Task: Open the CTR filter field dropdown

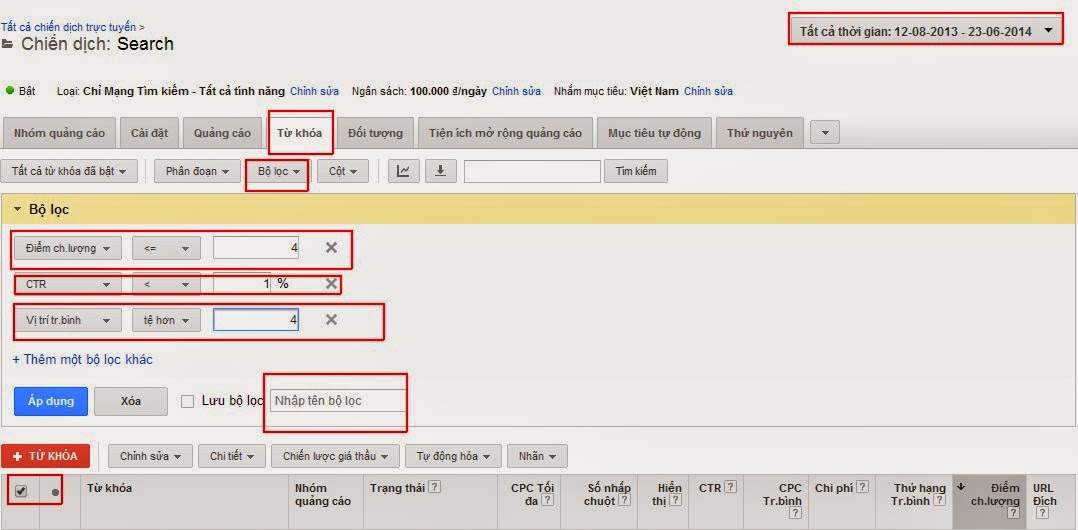Action: pos(67,284)
